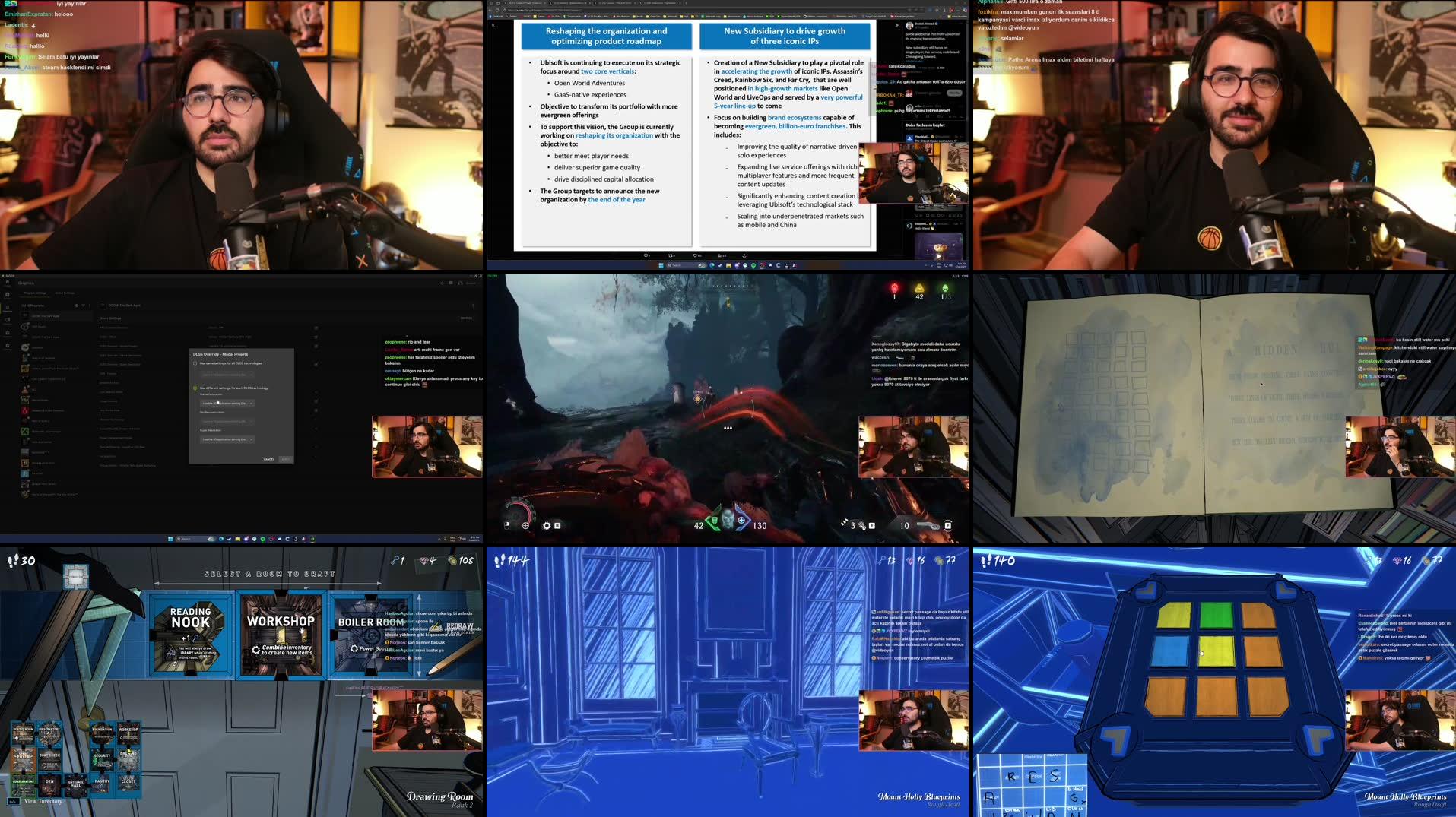Click 'Reshaping the organization' slide header

click(x=606, y=36)
